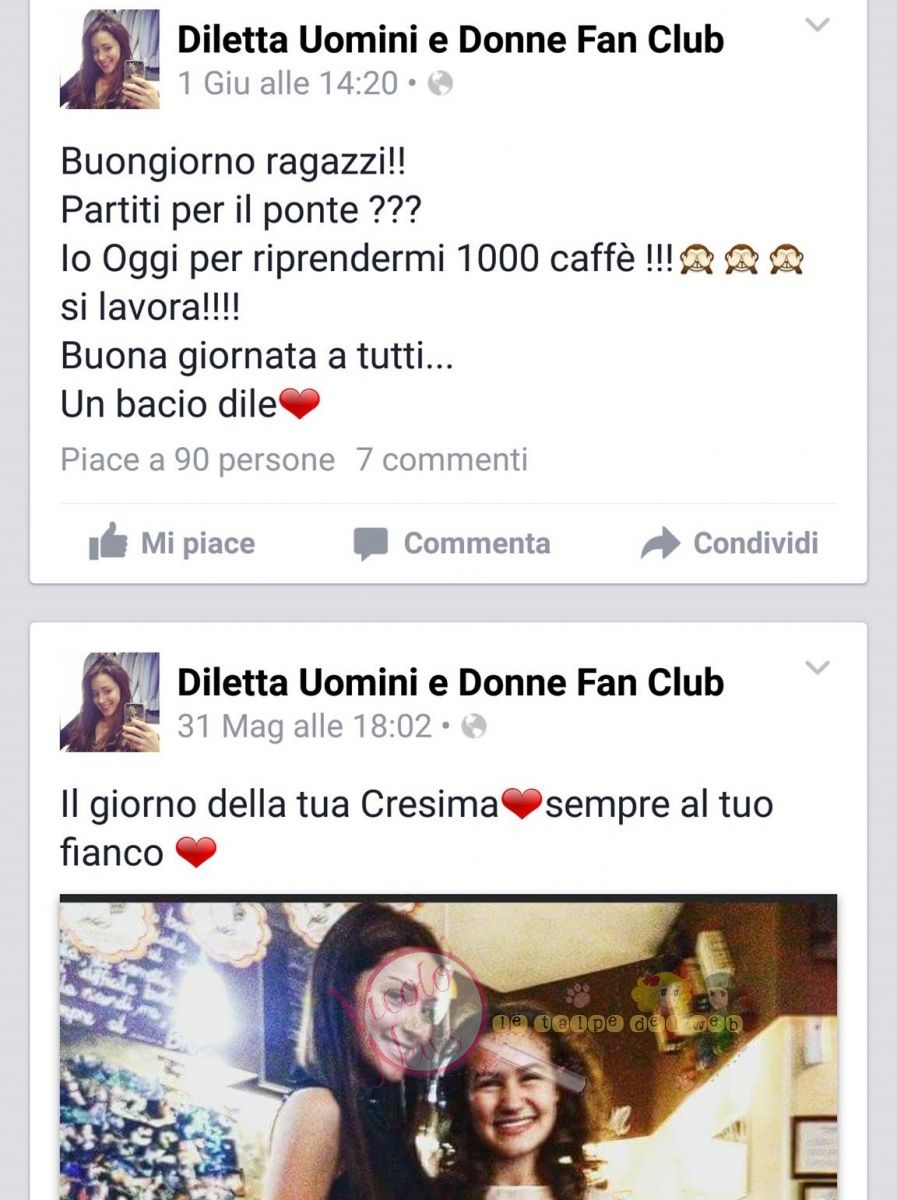Click the first post text Buongiorno ragazzi
Image resolution: width=897 pixels, height=1200 pixels.
tap(234, 161)
